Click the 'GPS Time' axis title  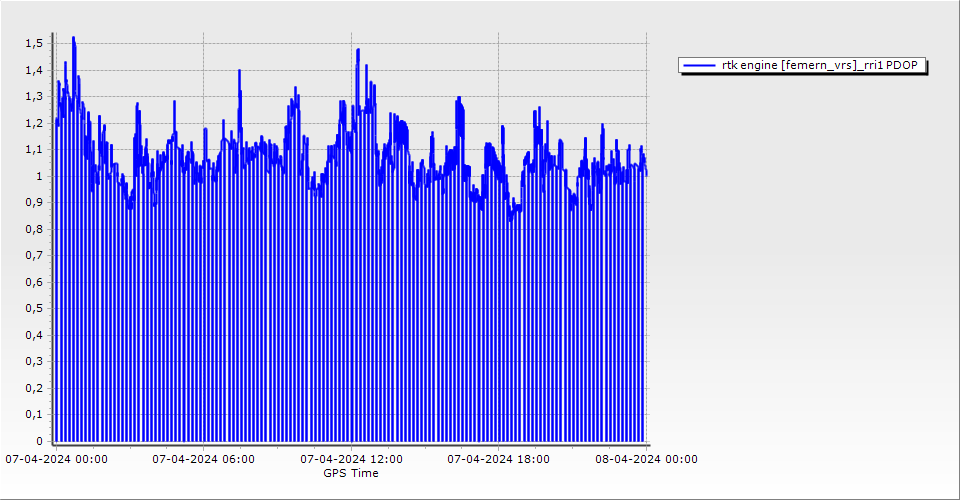point(350,473)
